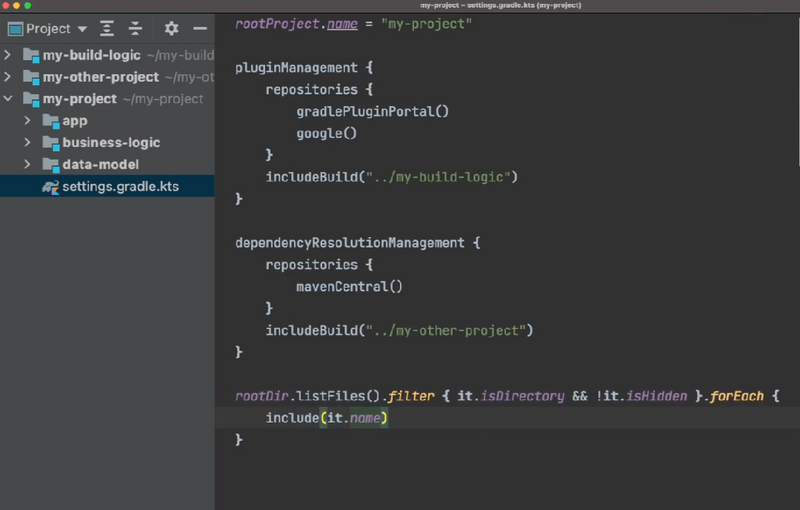Click google() repository call
This screenshot has height=510, width=800.
327,134
